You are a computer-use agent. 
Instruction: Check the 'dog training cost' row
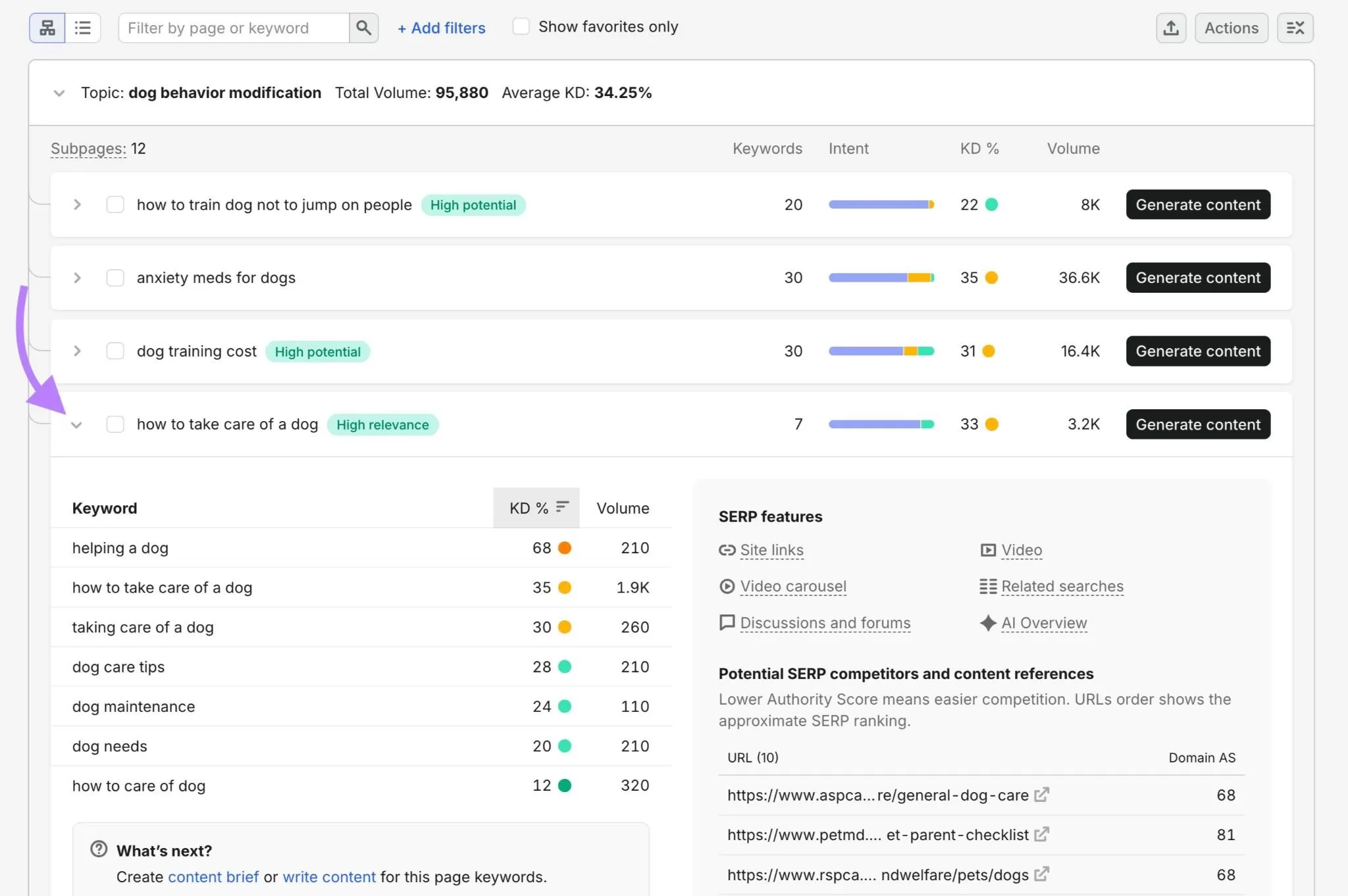pos(115,351)
